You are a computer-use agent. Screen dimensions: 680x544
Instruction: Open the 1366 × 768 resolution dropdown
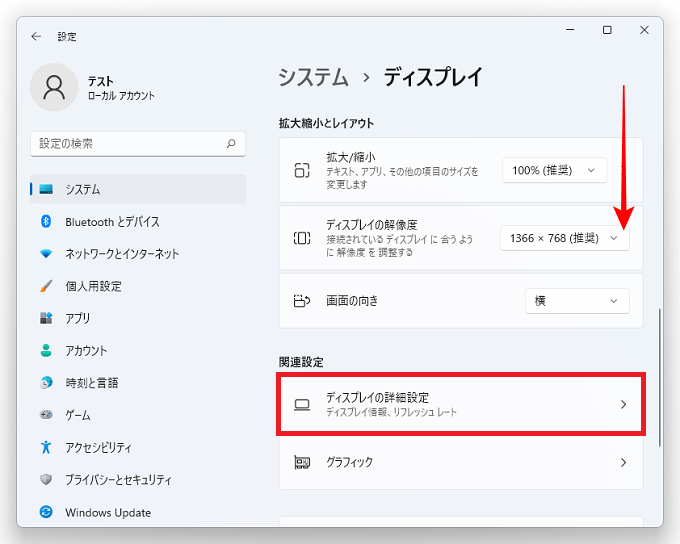pyautogui.click(x=565, y=238)
